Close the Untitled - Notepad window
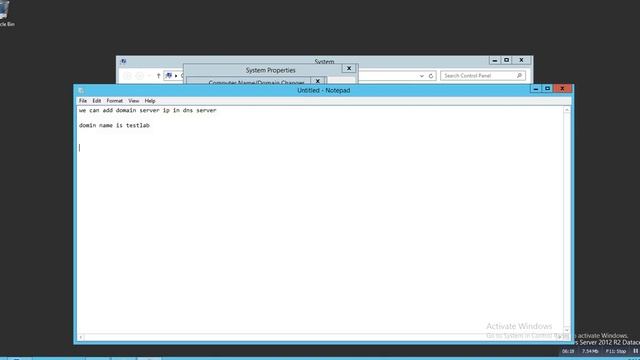The height and width of the screenshot is (360, 640). [562, 89]
